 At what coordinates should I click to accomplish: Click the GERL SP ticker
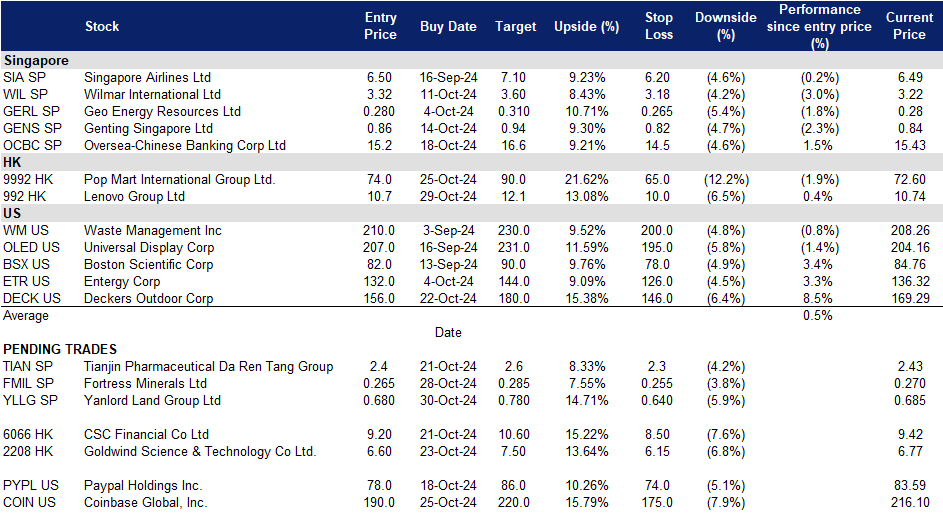click(31, 111)
